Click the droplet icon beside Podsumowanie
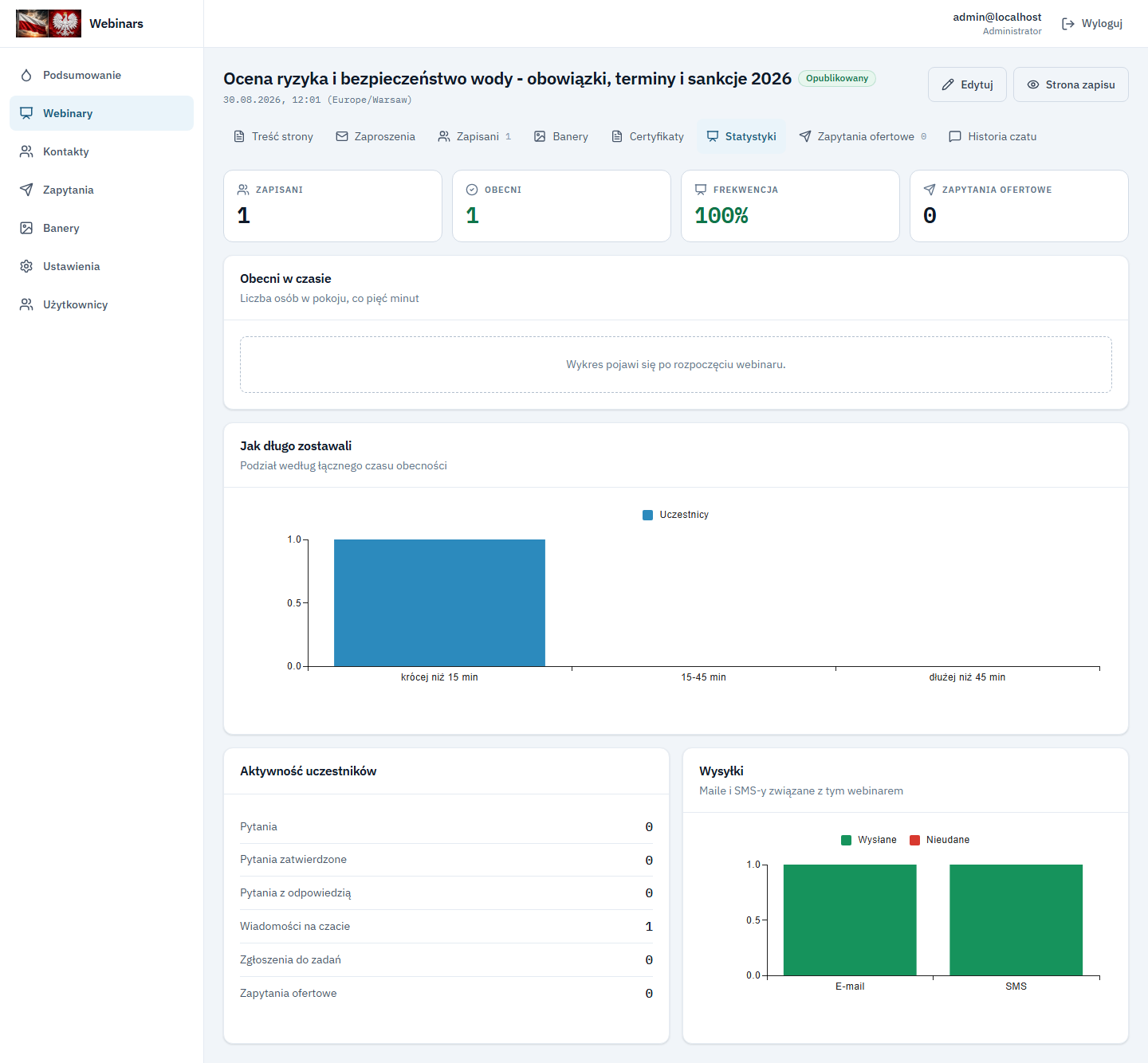Image resolution: width=1148 pixels, height=1063 pixels. coord(26,75)
